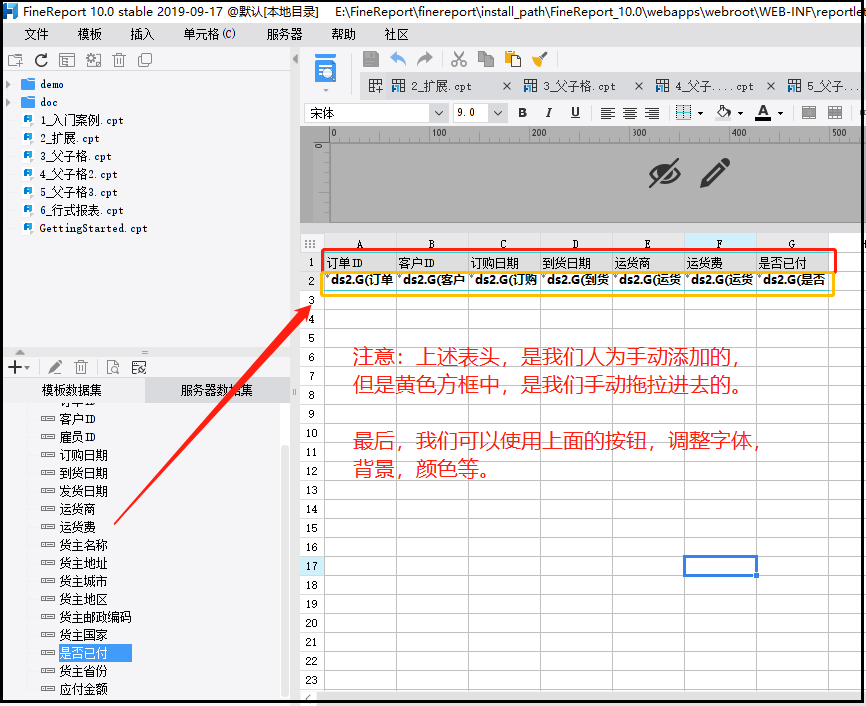Select column F header
This screenshot has height=706, width=866.
point(720,243)
